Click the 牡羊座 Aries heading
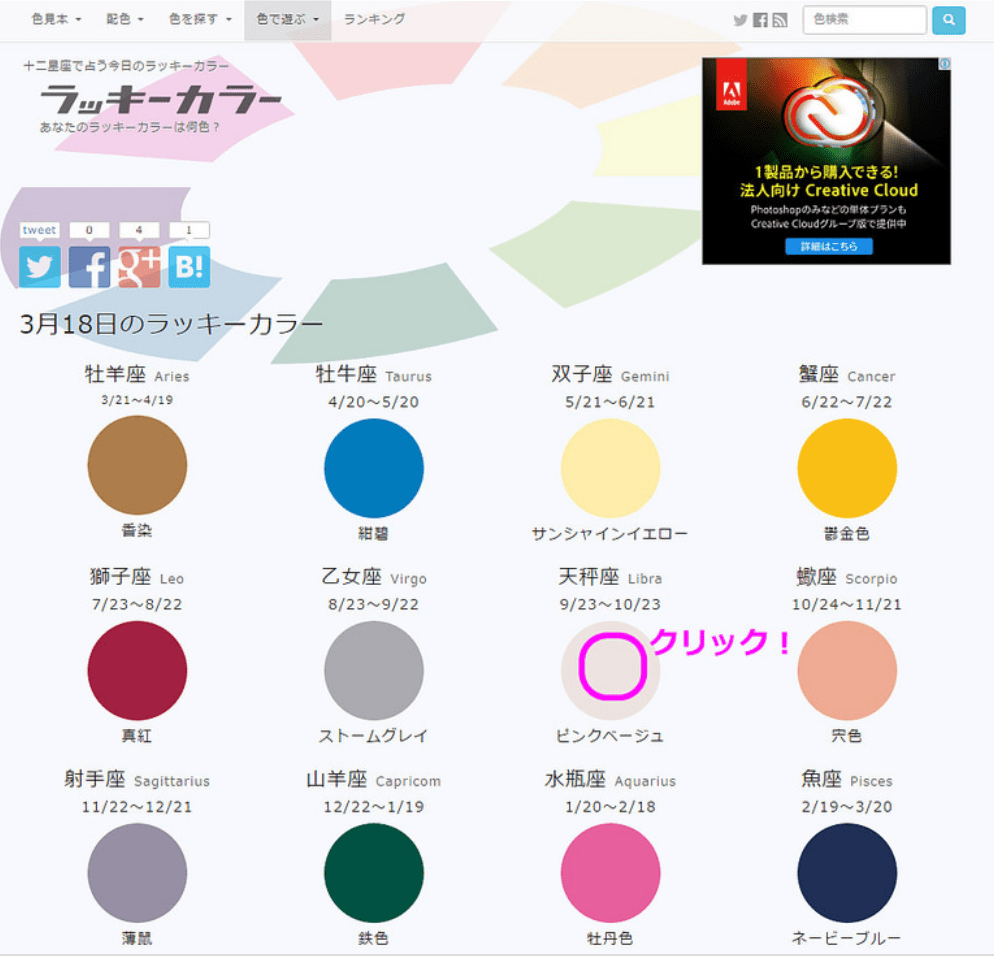 [137, 375]
